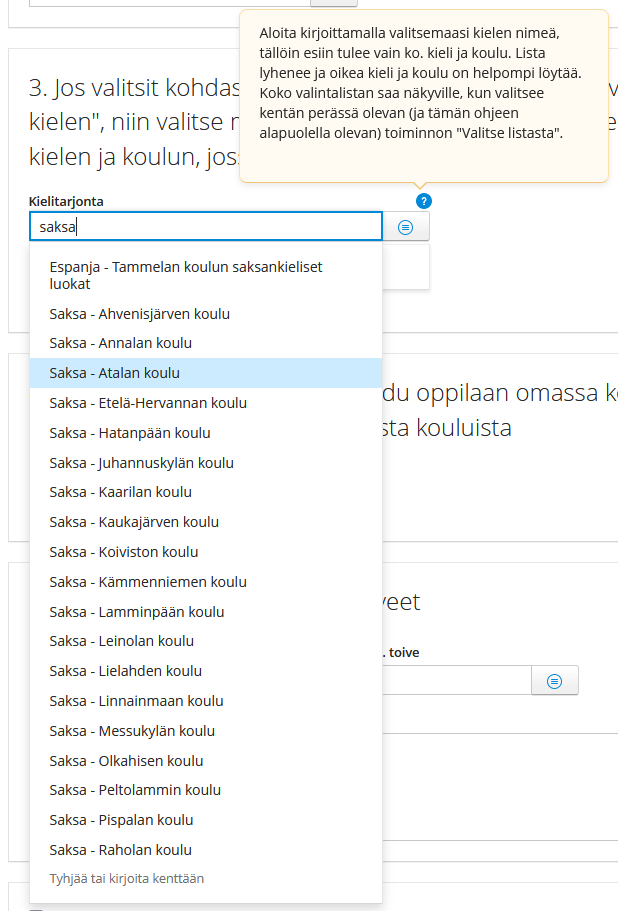This screenshot has width=618, height=911.
Task: Choose Saksa - Ahvenisjärven koulu option
Action: (x=140, y=314)
